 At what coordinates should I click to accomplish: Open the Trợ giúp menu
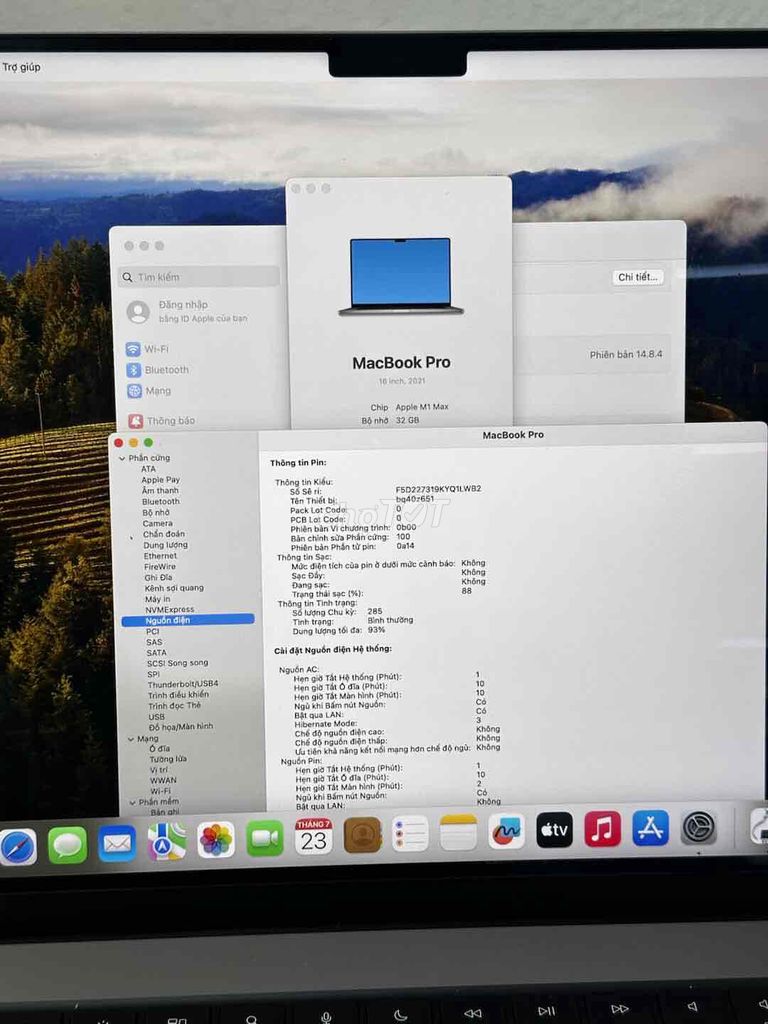pyautogui.click(x=21, y=67)
